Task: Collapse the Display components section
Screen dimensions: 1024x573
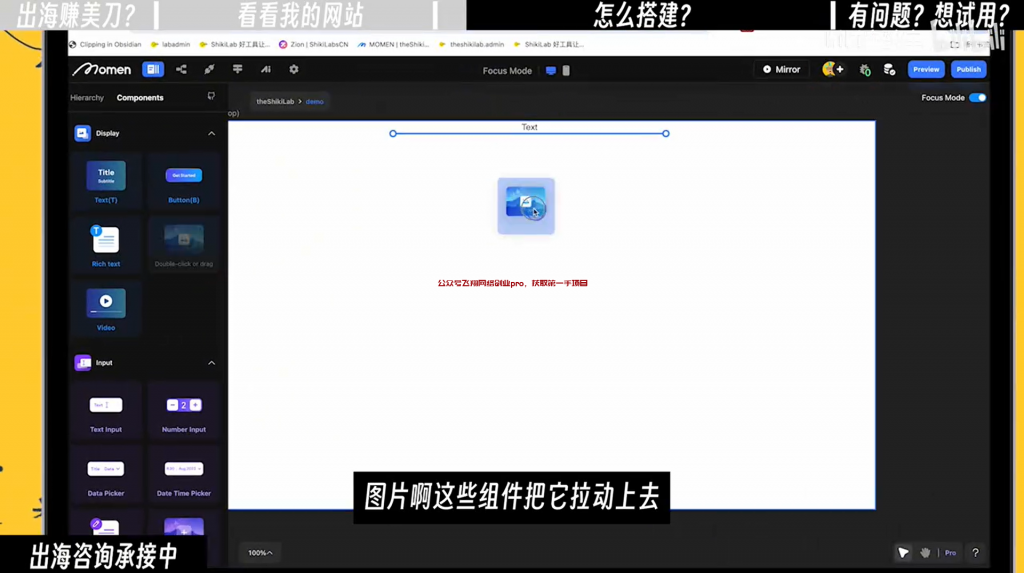Action: pos(212,133)
